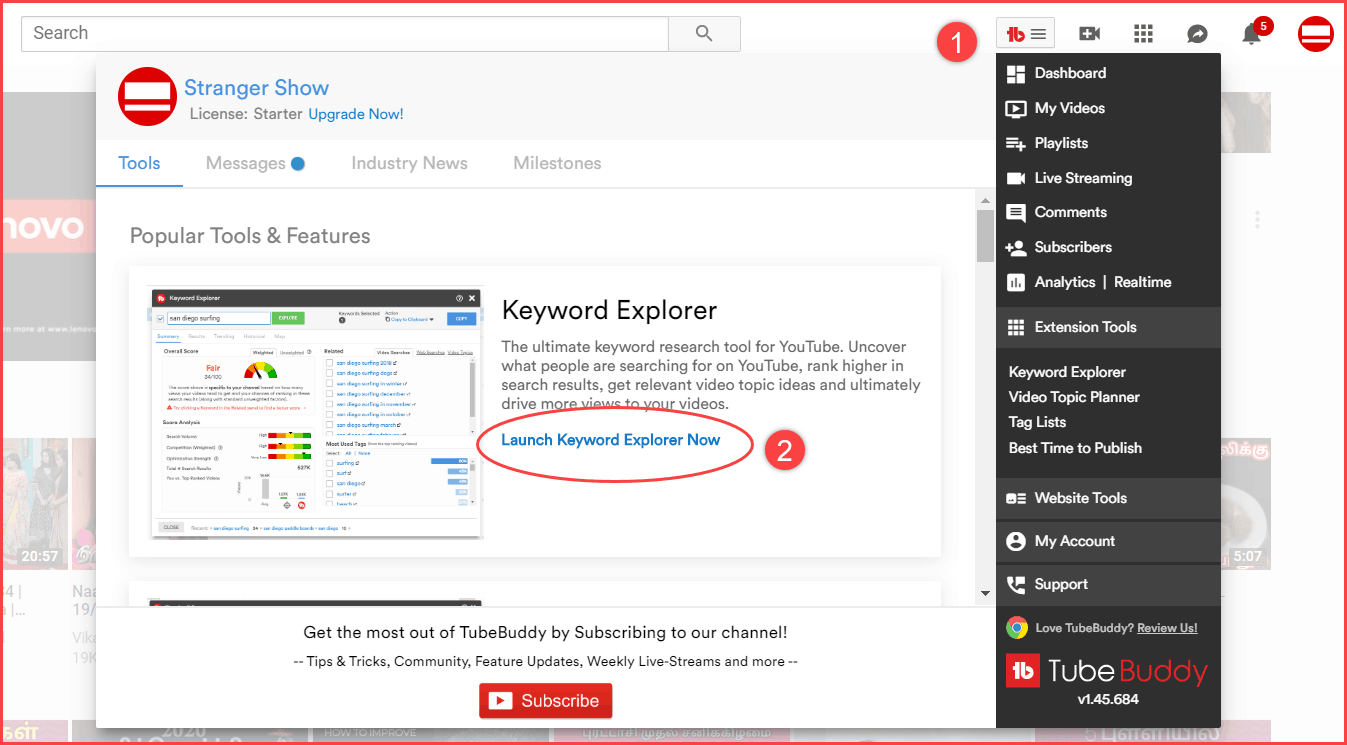The image size is (1347, 745).
Task: Open the messages share icon
Action: tap(1197, 34)
